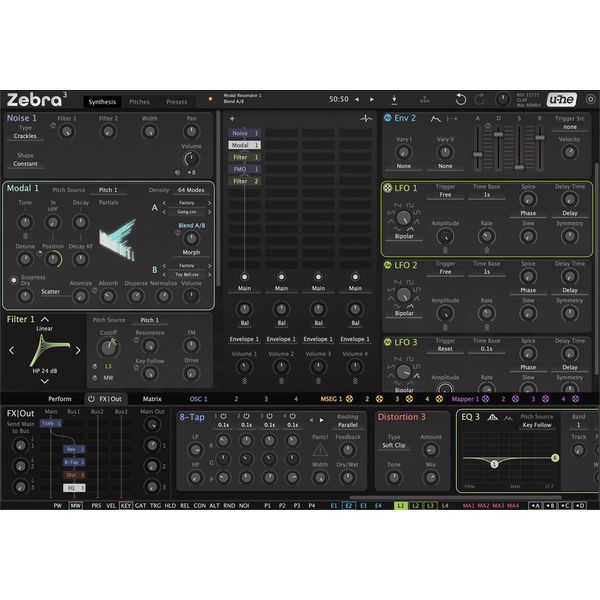Click the Panic! button in 8-Tap
This screenshot has width=600, height=600.
320,437
